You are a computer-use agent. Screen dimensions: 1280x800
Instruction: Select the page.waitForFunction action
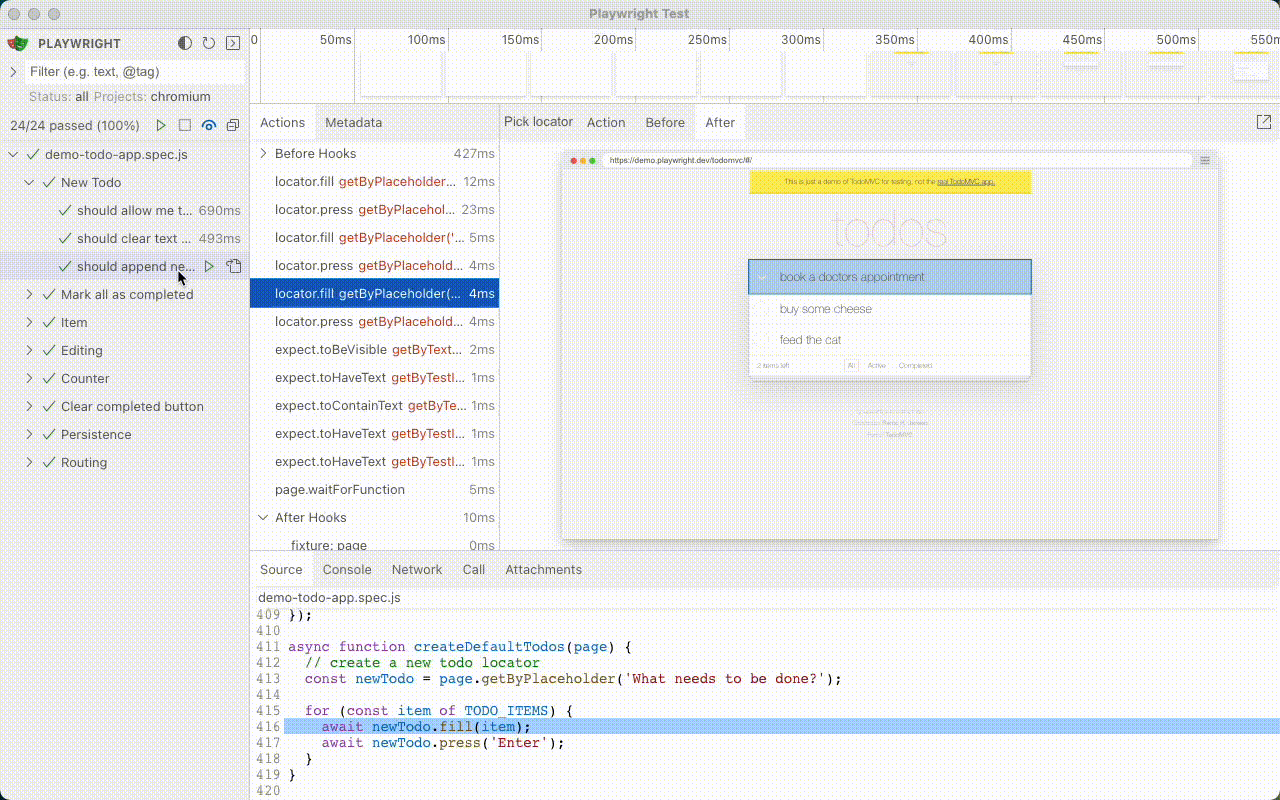[x=340, y=490]
